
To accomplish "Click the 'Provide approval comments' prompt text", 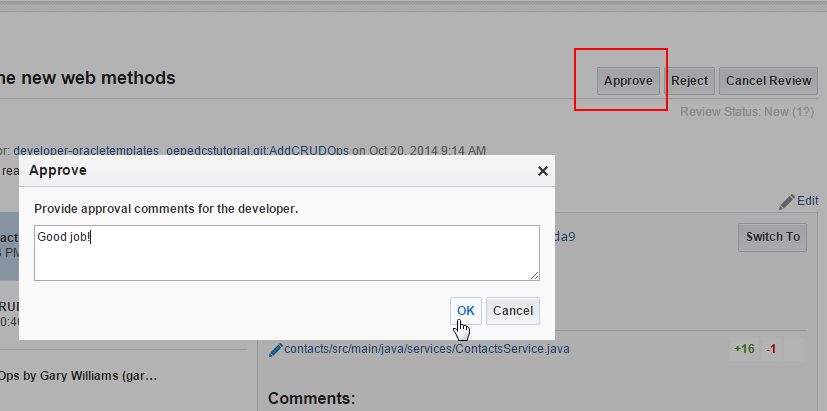I will (166, 209).
